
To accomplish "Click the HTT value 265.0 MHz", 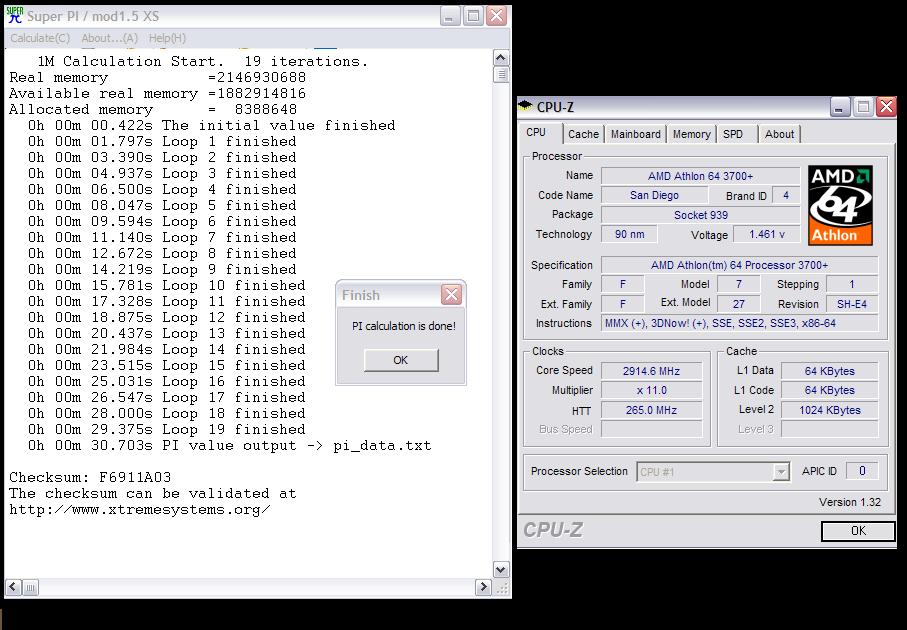I will point(651,410).
